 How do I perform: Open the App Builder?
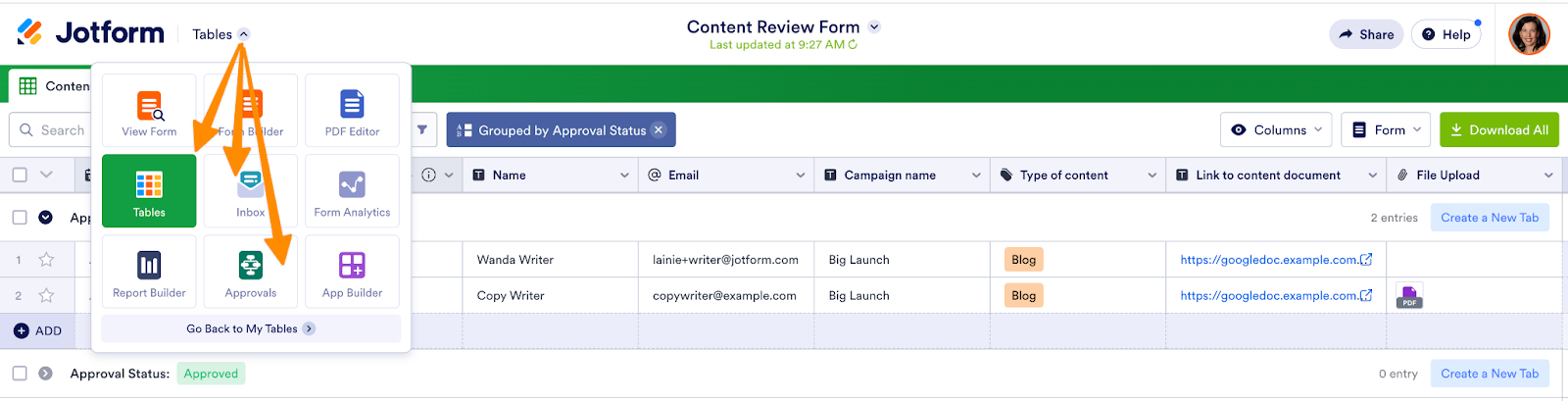coord(352,273)
